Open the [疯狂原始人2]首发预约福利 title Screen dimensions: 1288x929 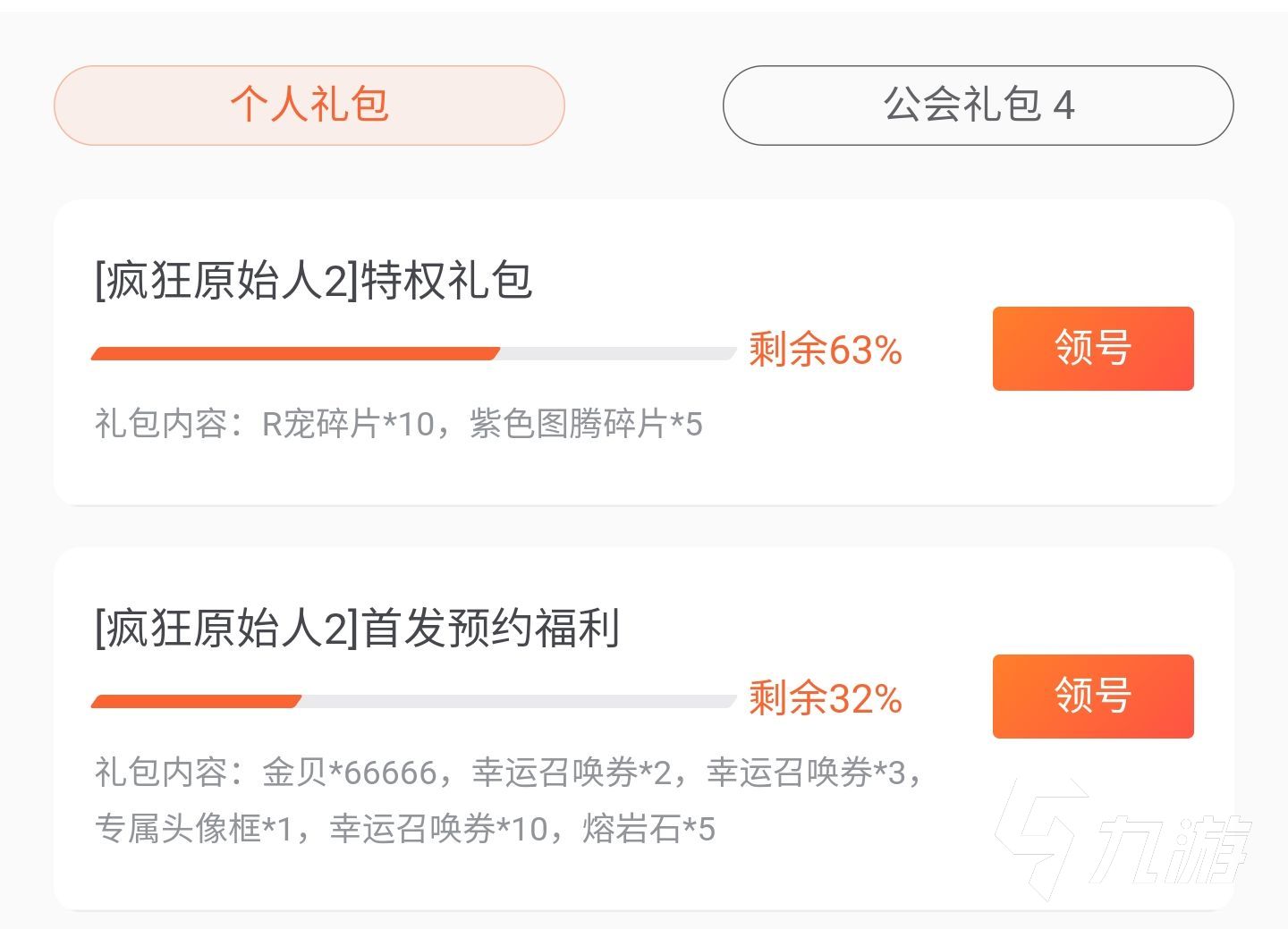click(x=357, y=628)
